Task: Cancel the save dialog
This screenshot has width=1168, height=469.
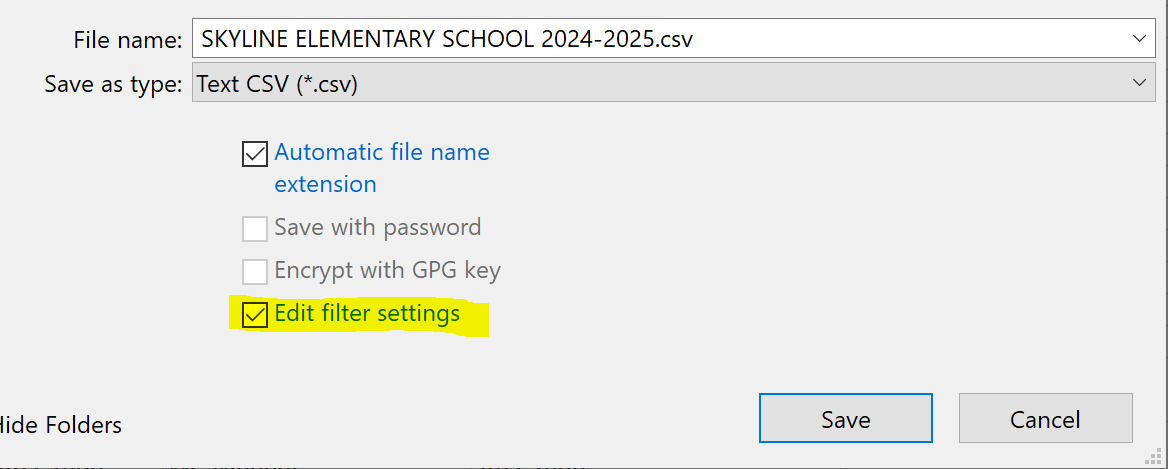Action: pyautogui.click(x=1045, y=418)
